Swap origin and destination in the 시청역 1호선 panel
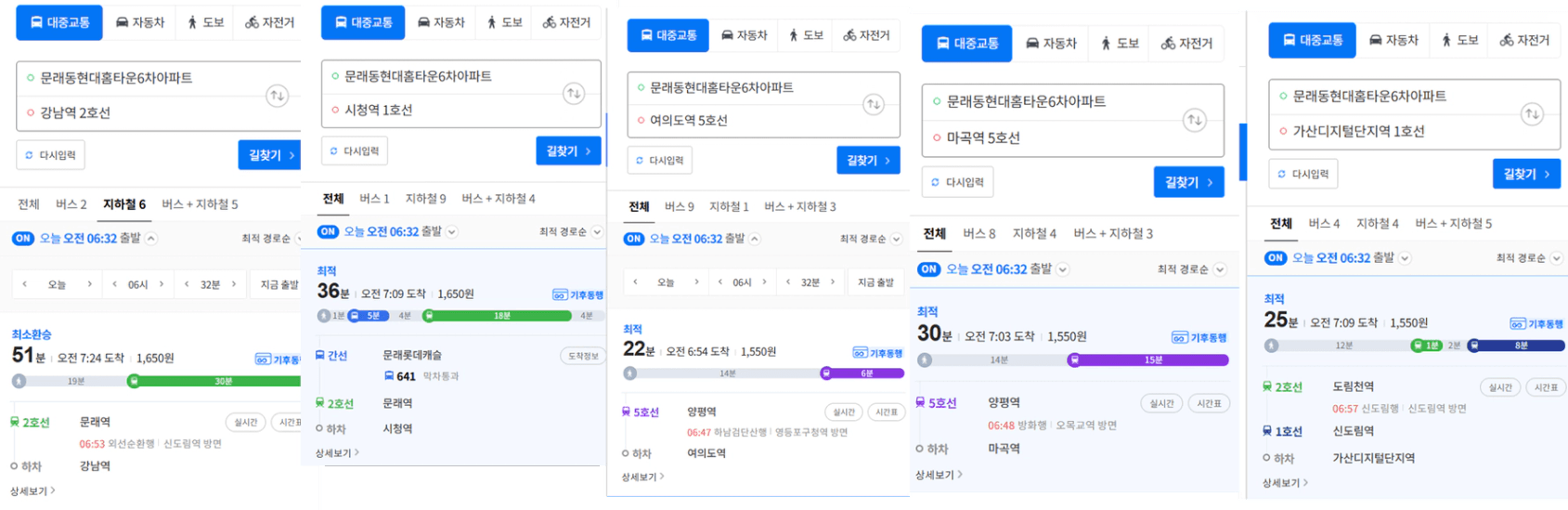Viewport: 1568px width, 510px height. click(x=574, y=93)
